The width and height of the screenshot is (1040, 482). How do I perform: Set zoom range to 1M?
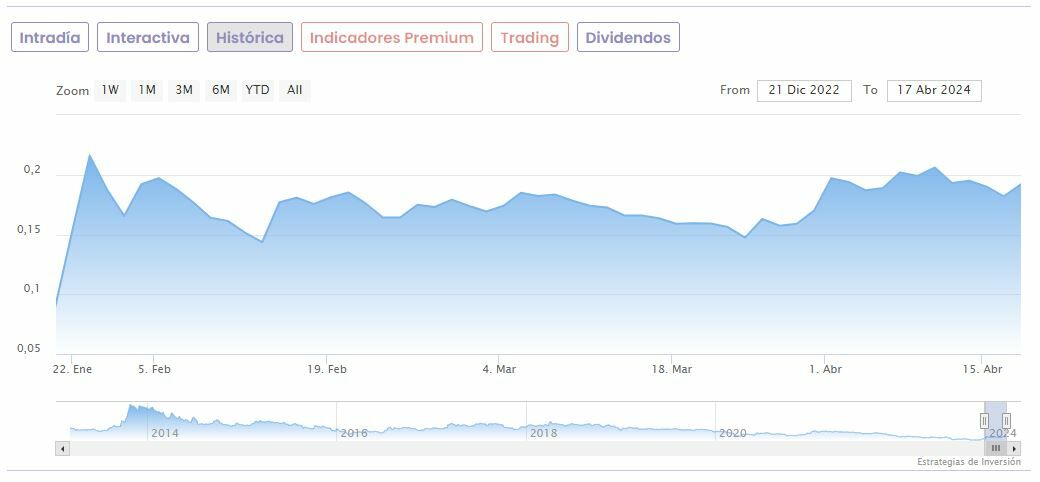tap(147, 90)
